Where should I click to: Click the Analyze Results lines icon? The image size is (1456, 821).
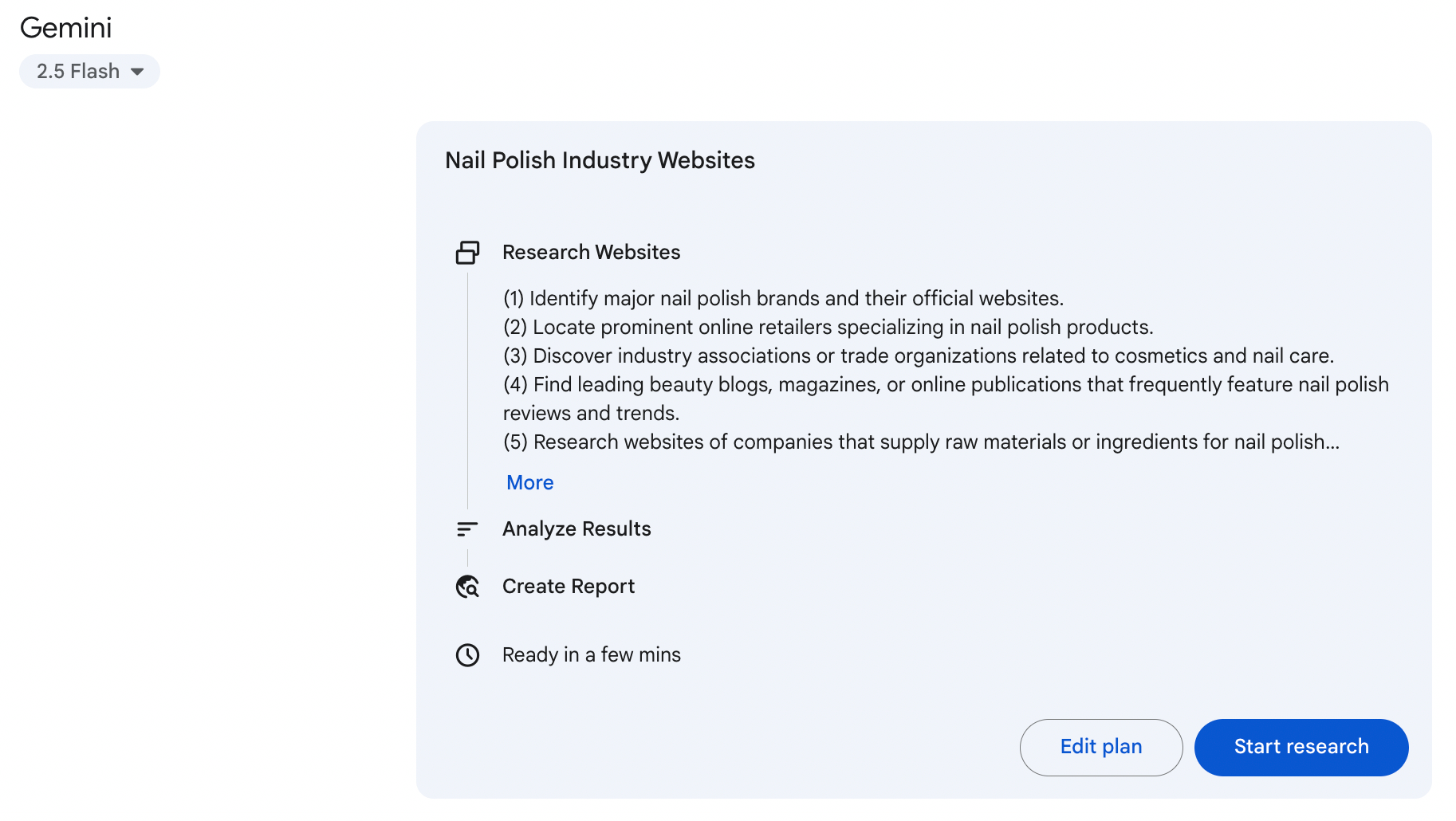467,529
